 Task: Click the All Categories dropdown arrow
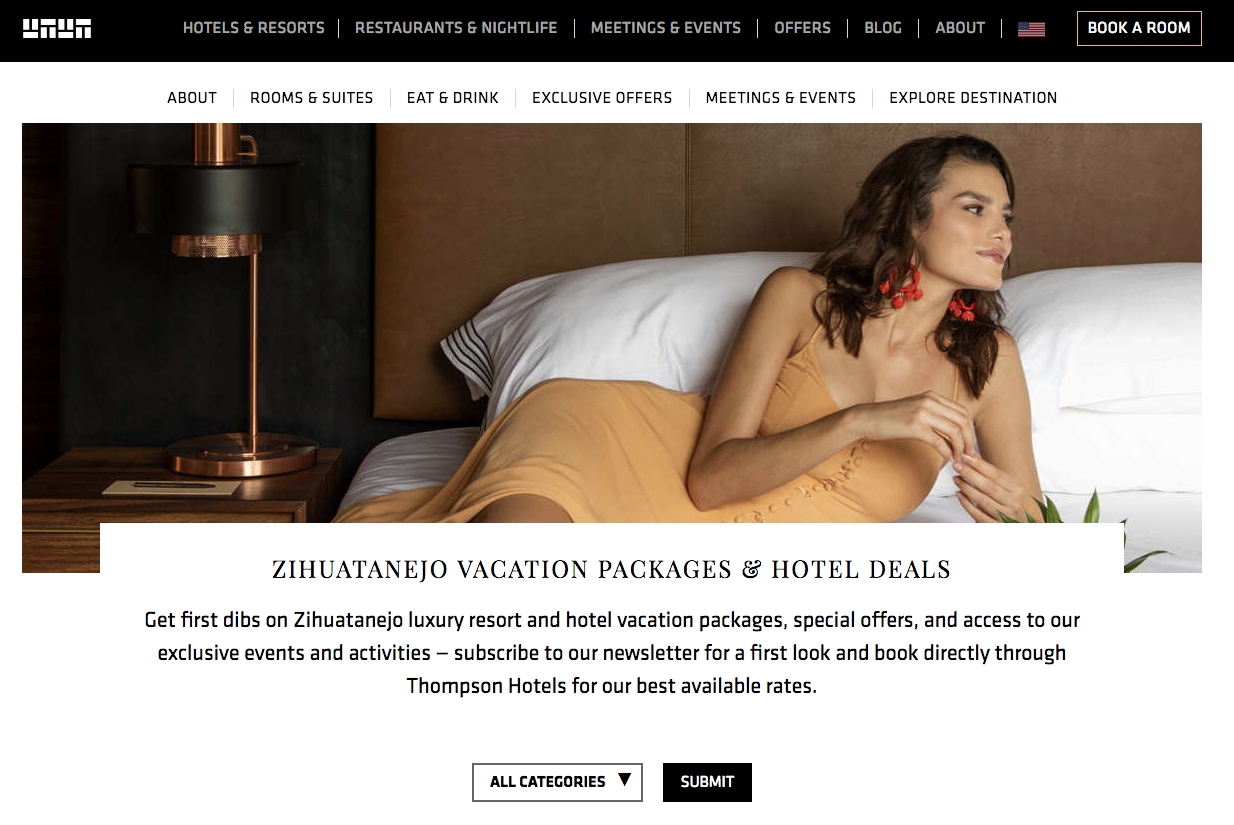click(x=624, y=780)
